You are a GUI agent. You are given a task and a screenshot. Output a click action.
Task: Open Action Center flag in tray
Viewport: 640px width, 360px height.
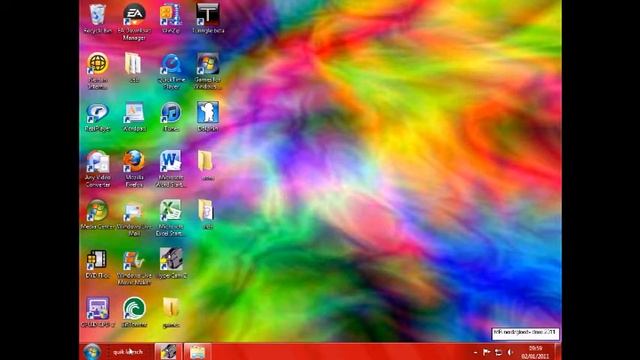pyautogui.click(x=487, y=352)
